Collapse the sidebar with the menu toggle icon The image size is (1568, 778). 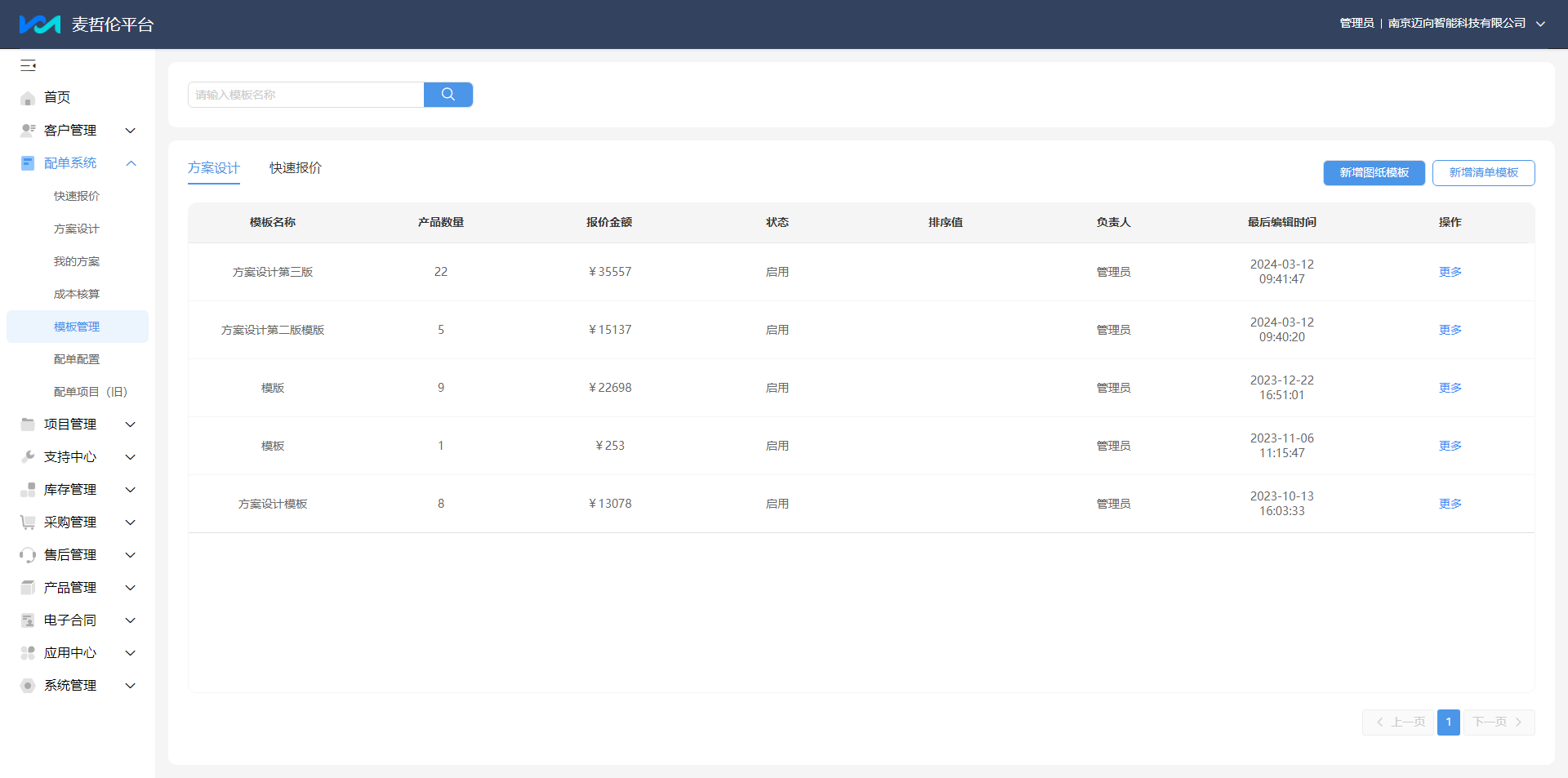[29, 65]
